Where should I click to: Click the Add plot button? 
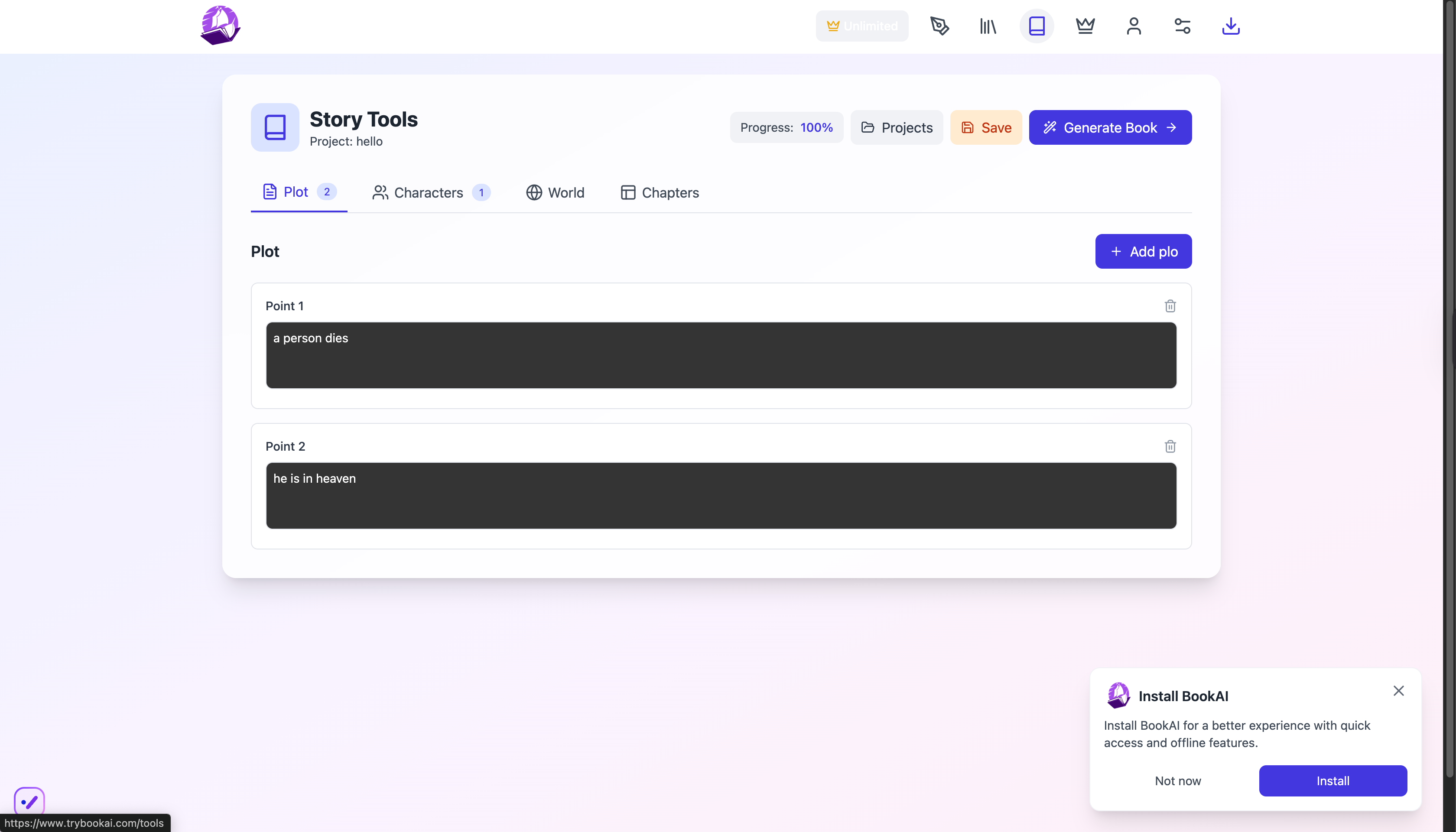(1143, 251)
